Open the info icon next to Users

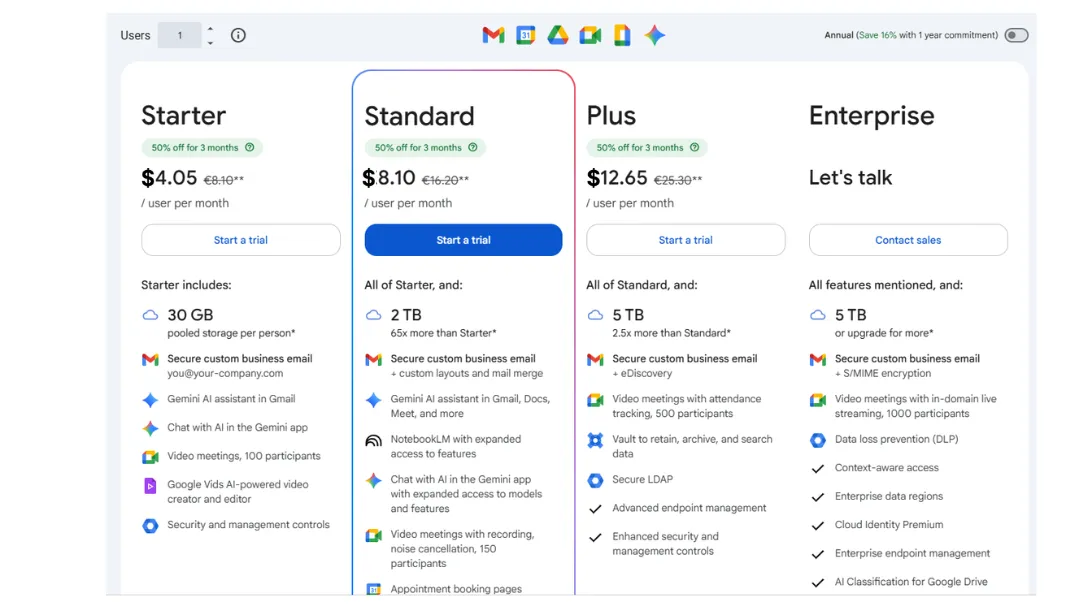pyautogui.click(x=238, y=35)
